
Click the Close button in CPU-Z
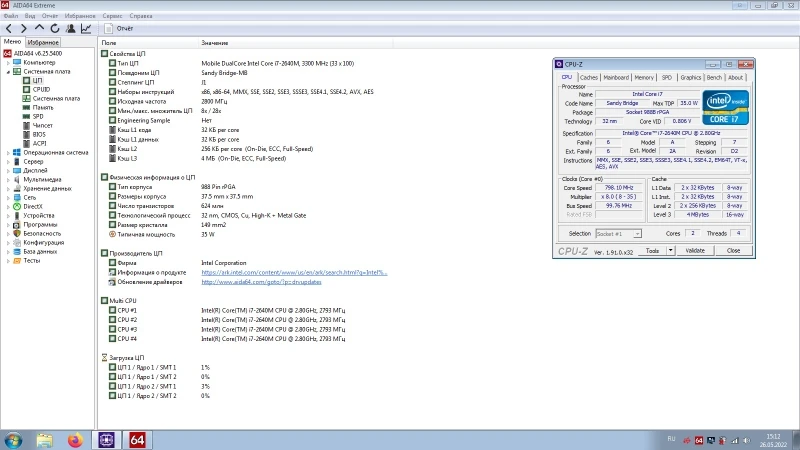(x=733, y=251)
